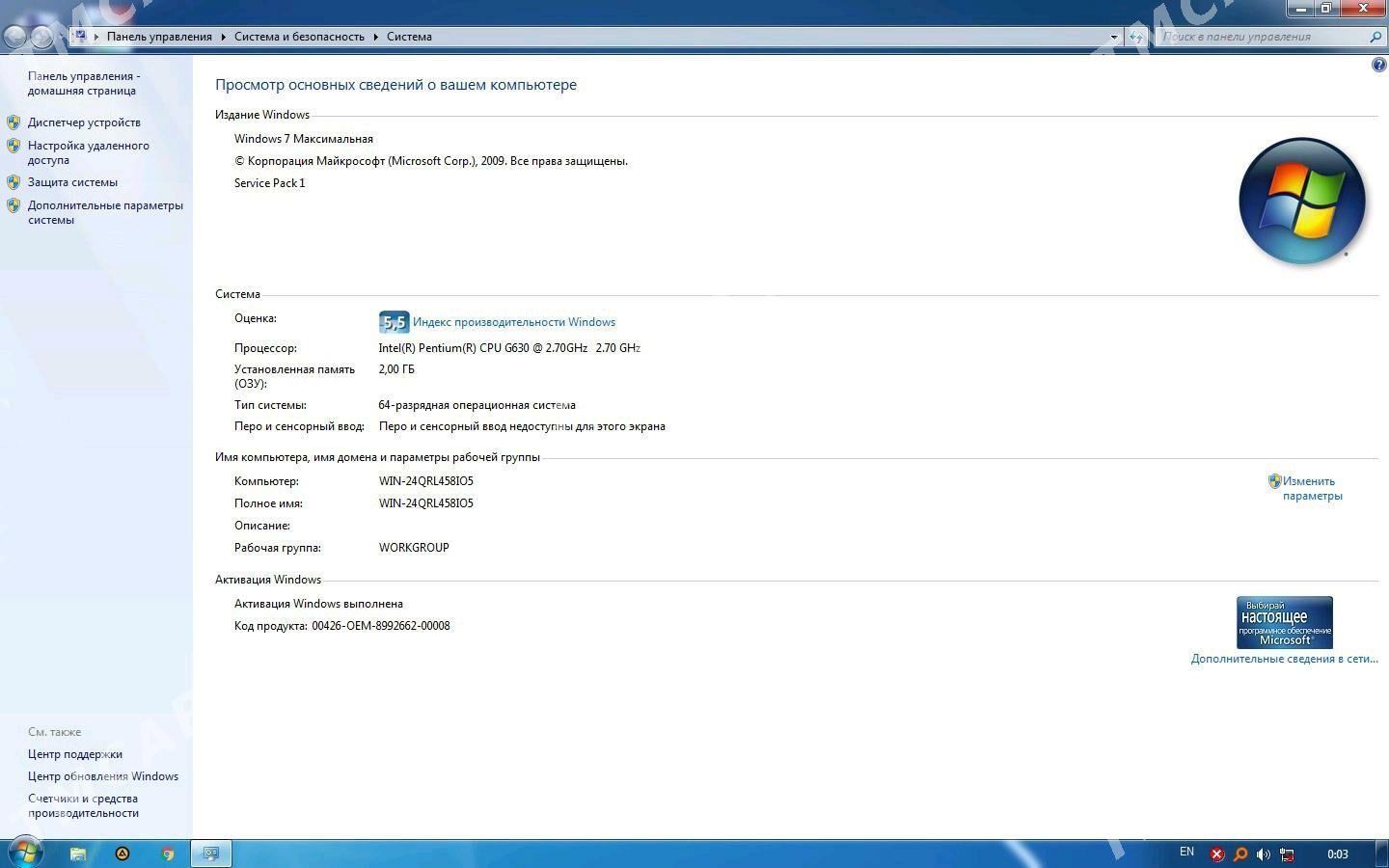Click the Windows logo image
1389x868 pixels.
1302,201
